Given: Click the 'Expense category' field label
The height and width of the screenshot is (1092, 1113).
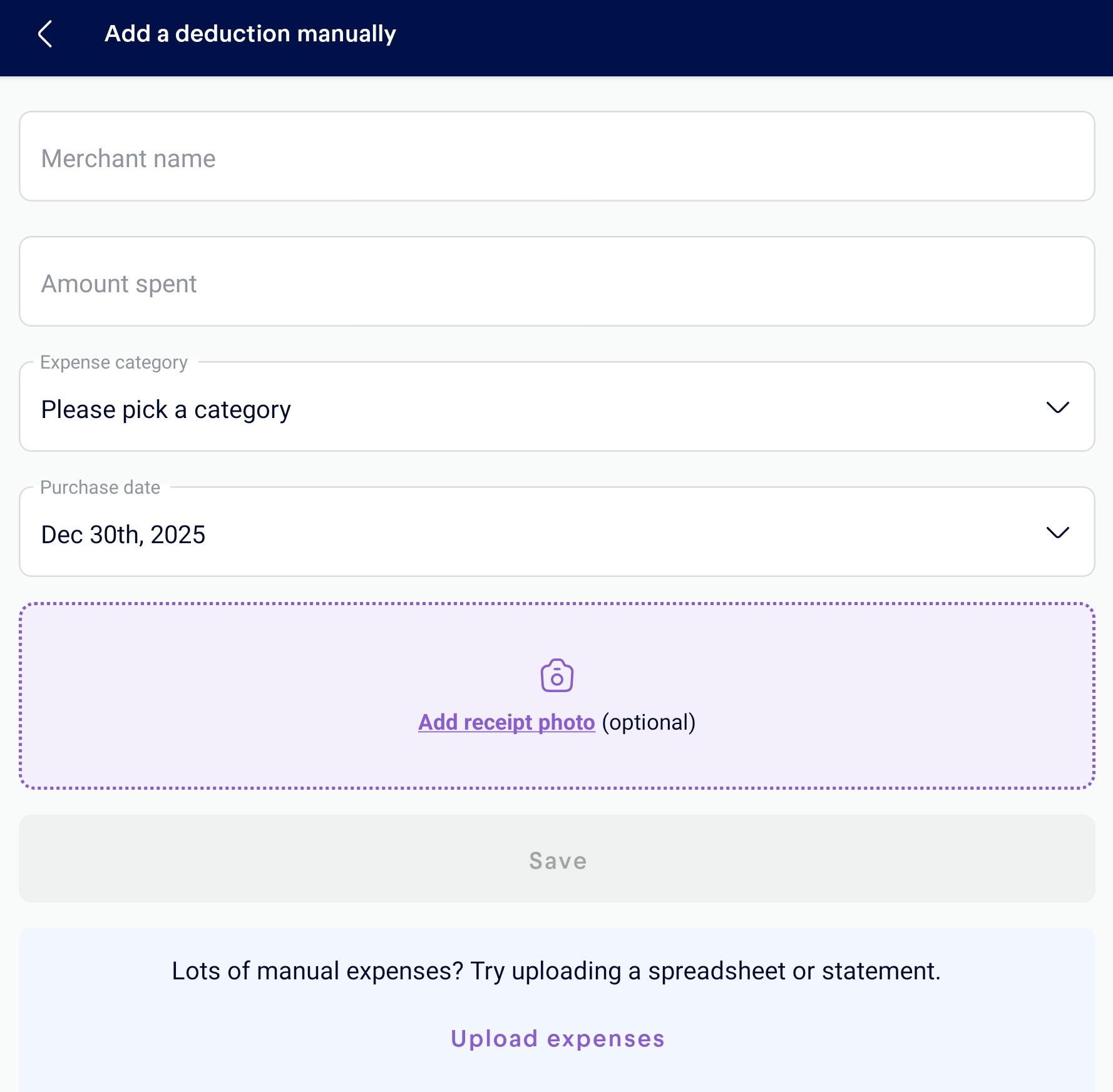Looking at the screenshot, I should coord(114,363).
